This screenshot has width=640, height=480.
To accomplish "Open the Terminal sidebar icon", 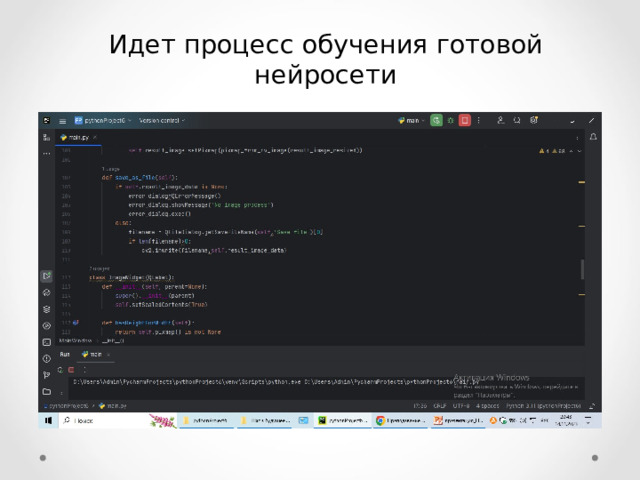I will pyautogui.click(x=47, y=342).
